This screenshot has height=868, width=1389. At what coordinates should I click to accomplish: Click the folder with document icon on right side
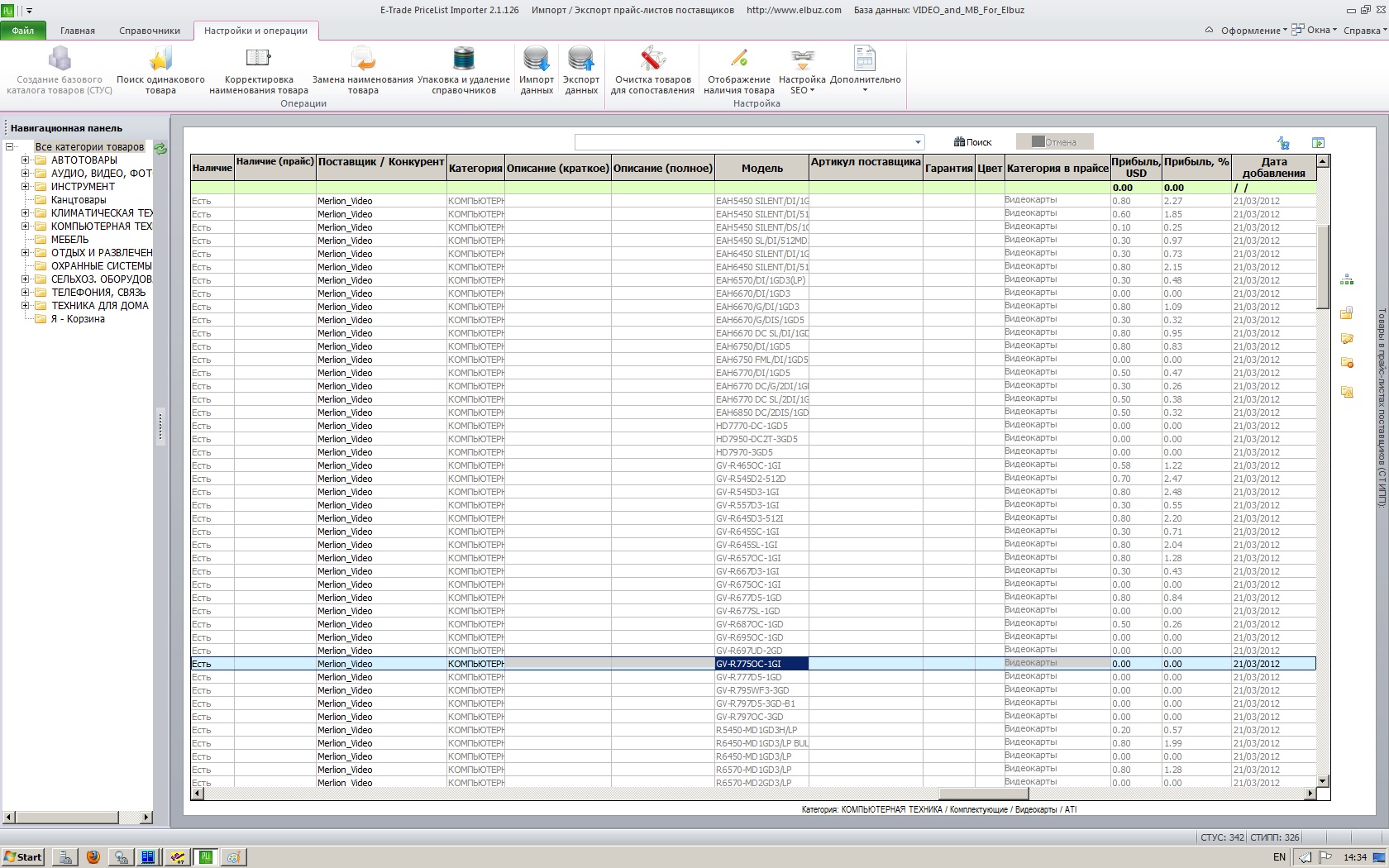point(1347,312)
